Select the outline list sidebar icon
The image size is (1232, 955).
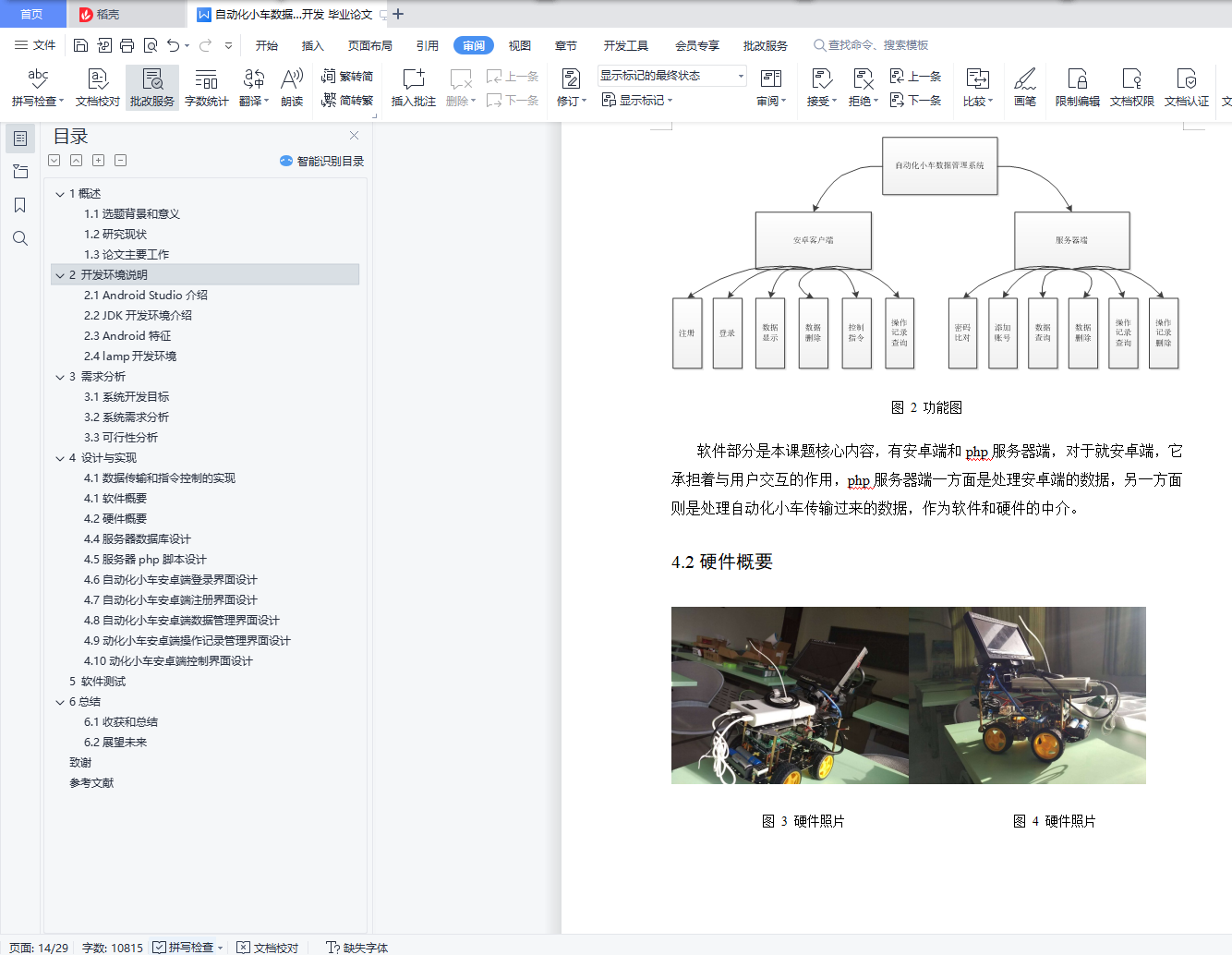coord(20,139)
